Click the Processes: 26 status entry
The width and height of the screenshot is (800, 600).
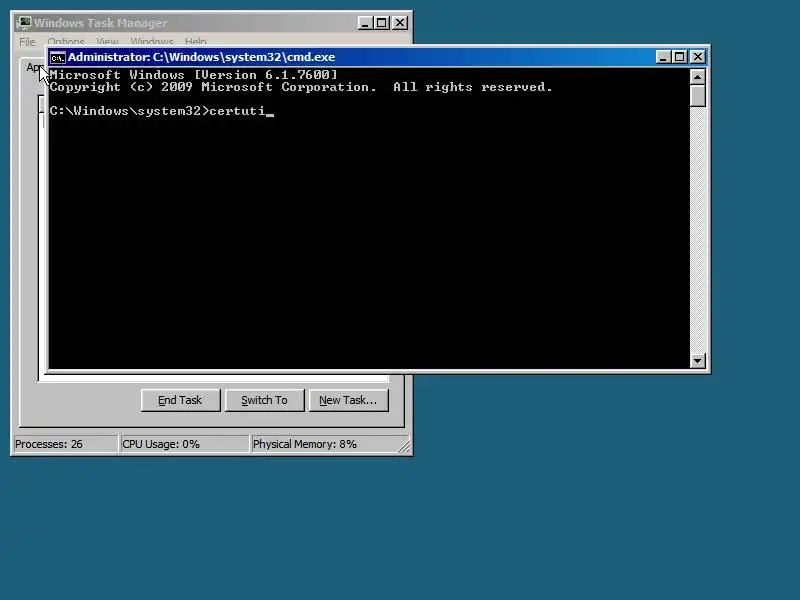65,444
